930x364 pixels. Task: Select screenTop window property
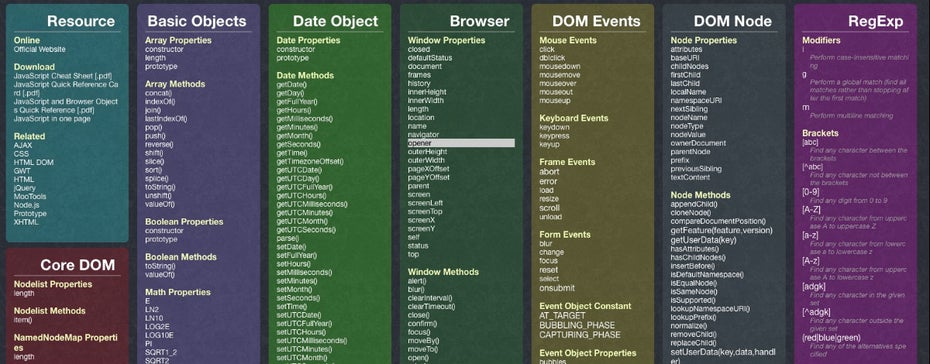click(x=425, y=212)
